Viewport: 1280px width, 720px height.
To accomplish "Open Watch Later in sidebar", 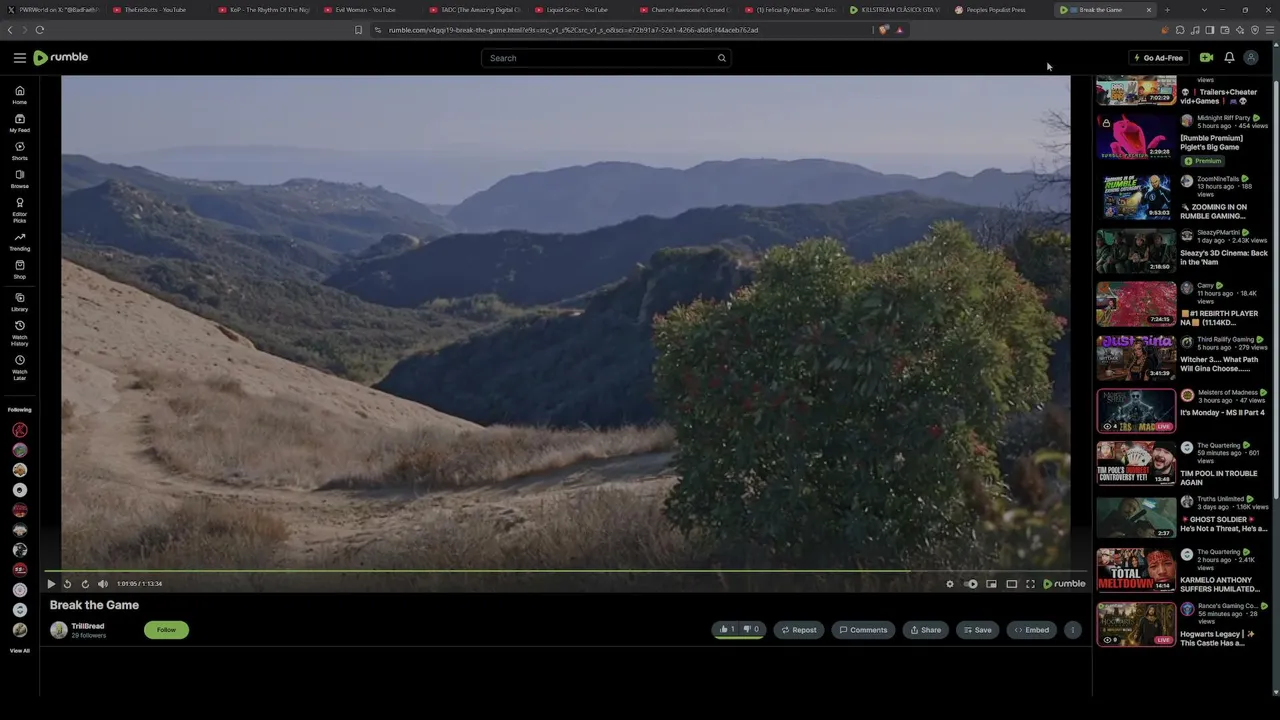I will (x=19, y=367).
